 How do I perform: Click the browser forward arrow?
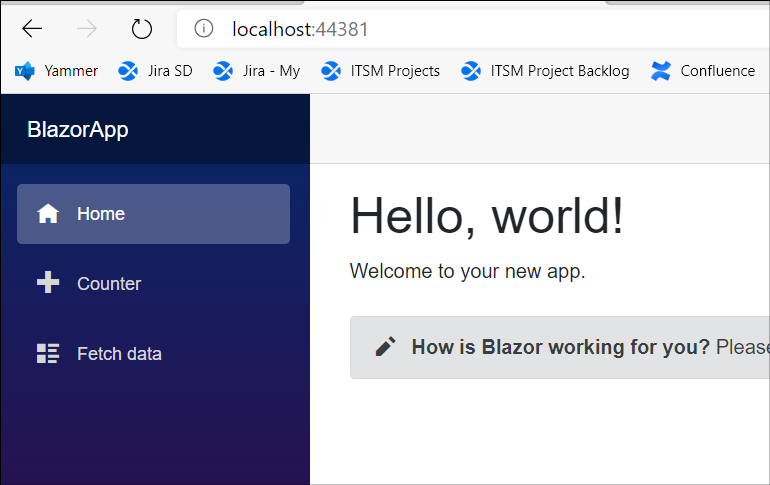(x=87, y=29)
